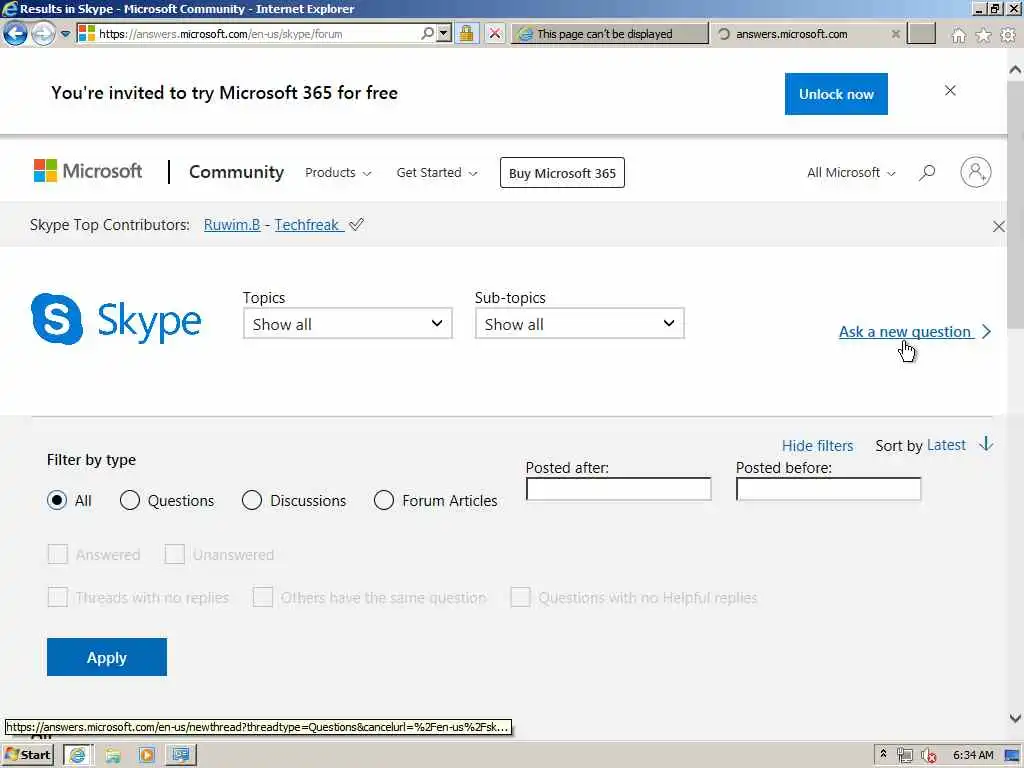Dismiss the Microsoft 365 invitation banner
1024x768 pixels.
pos(950,91)
